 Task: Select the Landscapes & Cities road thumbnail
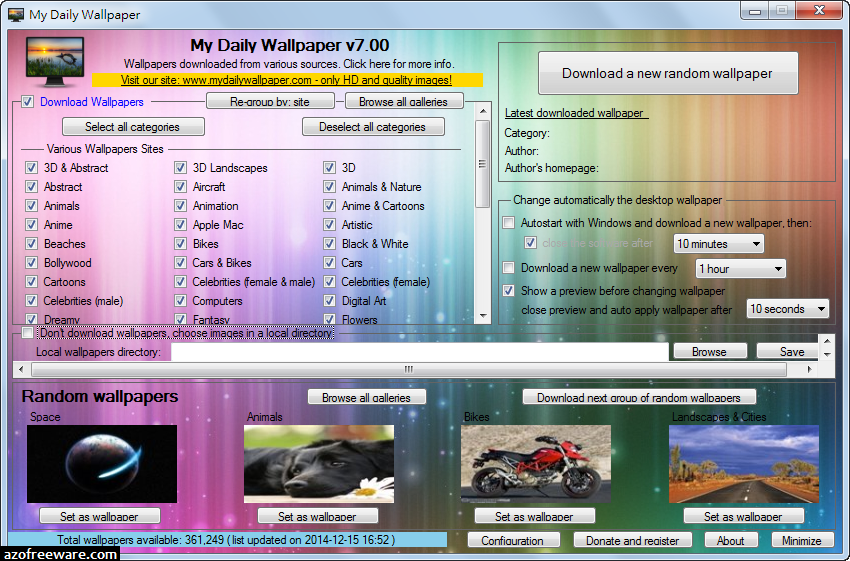[x=743, y=464]
